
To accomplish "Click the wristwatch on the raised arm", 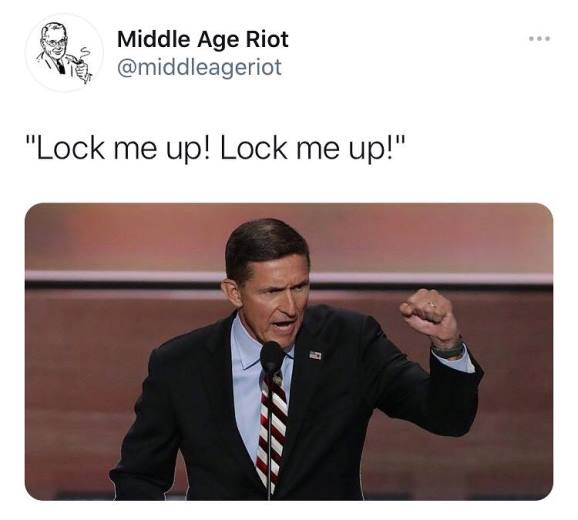I will [x=447, y=349].
